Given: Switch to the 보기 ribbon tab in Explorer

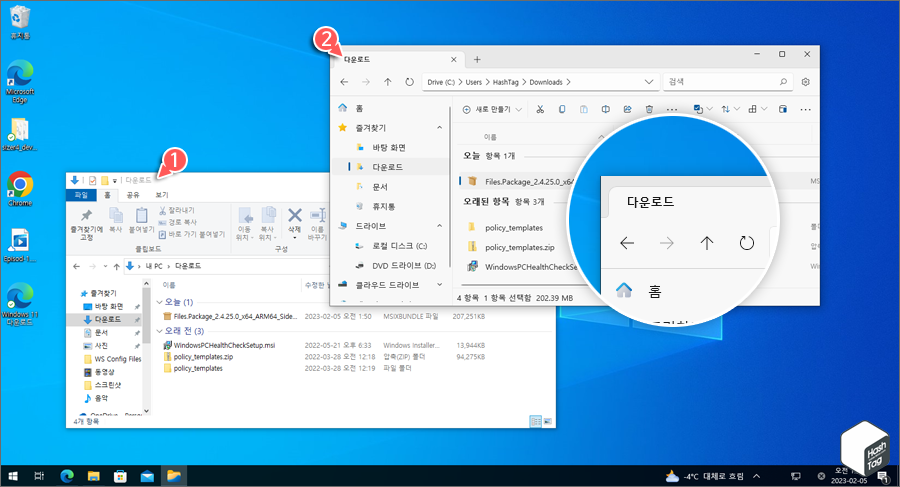Looking at the screenshot, I should (162, 195).
